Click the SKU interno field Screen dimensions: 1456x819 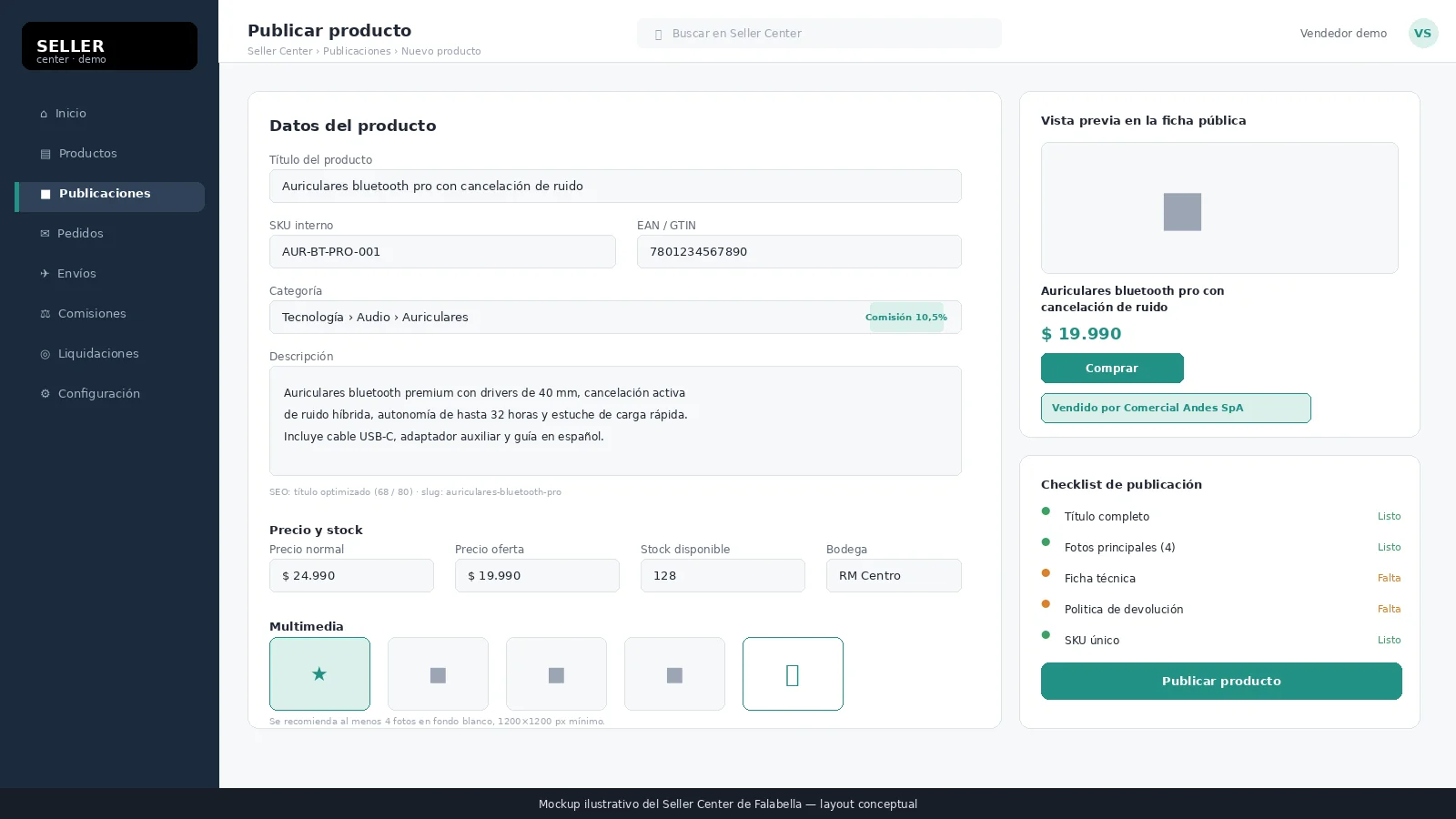[x=442, y=251]
